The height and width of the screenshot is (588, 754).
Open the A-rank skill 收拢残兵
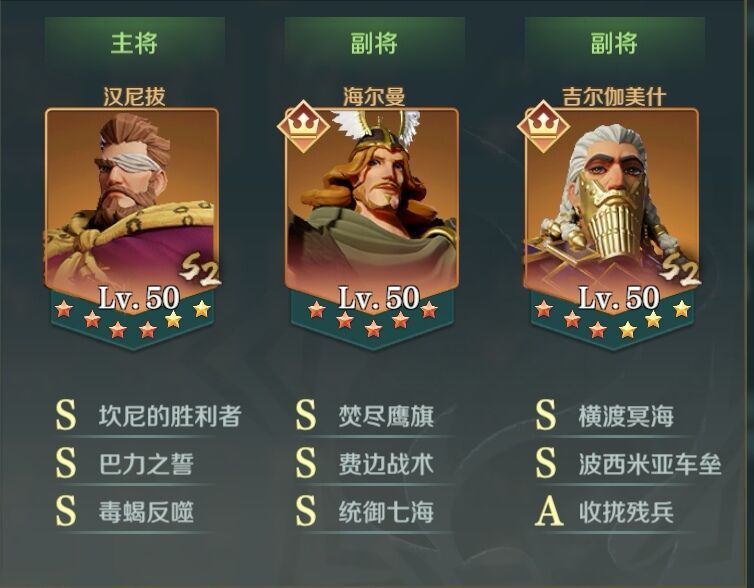coord(605,512)
